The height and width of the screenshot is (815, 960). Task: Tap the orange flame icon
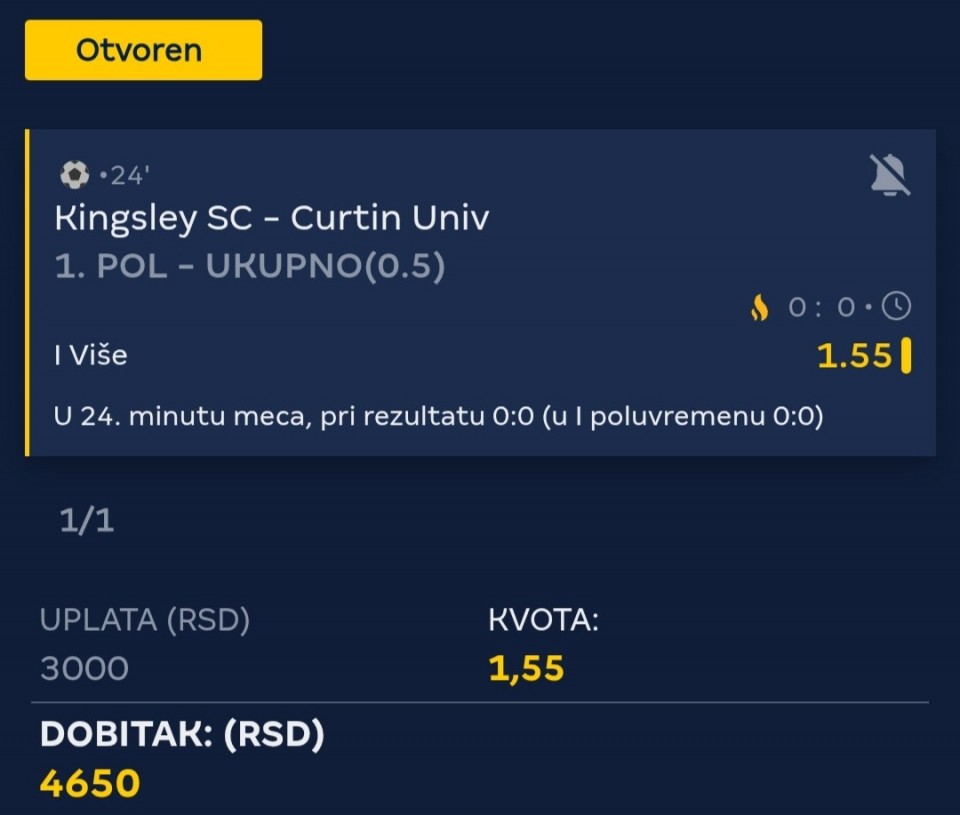[x=760, y=308]
